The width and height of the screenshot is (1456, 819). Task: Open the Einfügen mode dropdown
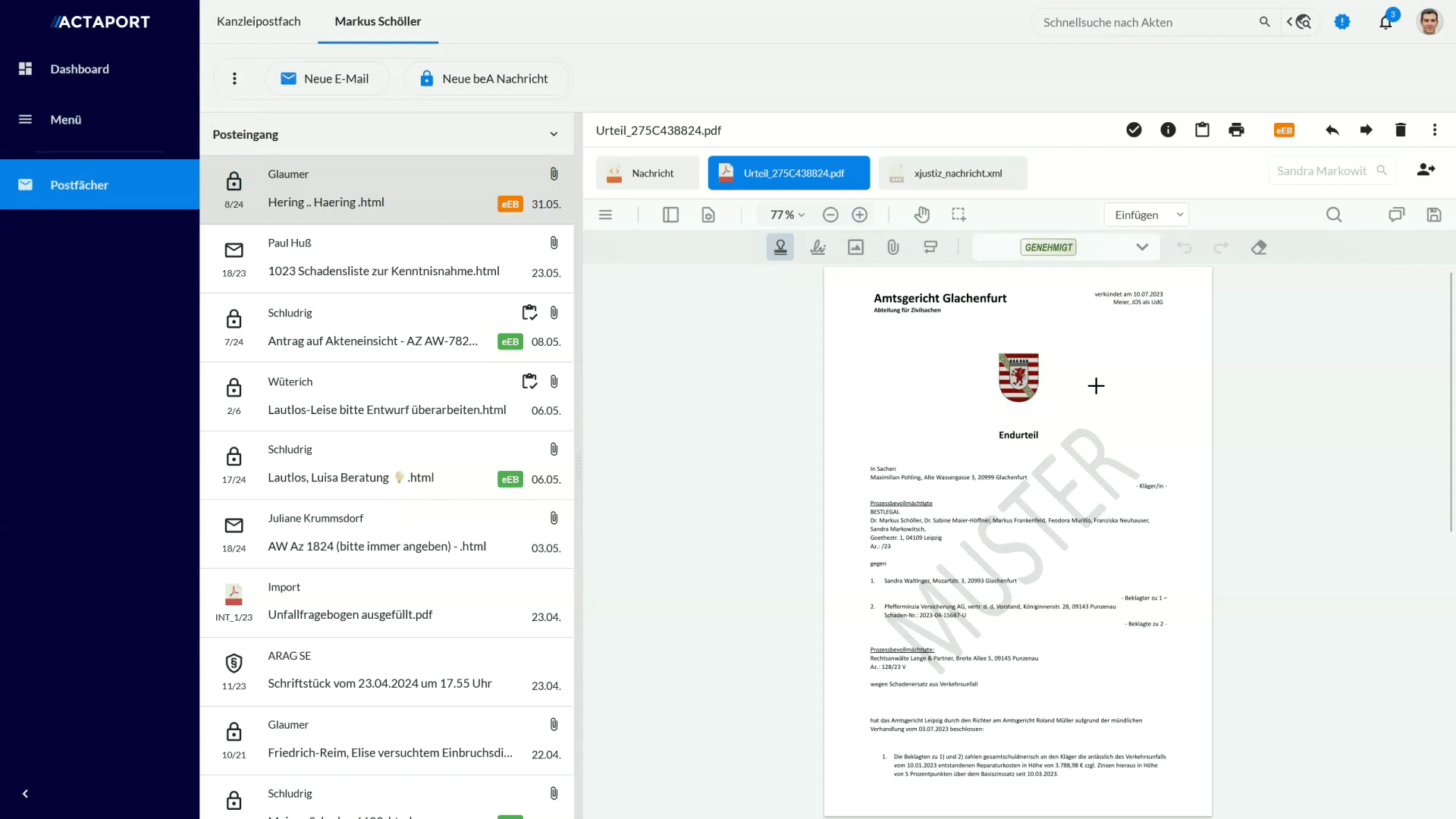click(x=1147, y=215)
